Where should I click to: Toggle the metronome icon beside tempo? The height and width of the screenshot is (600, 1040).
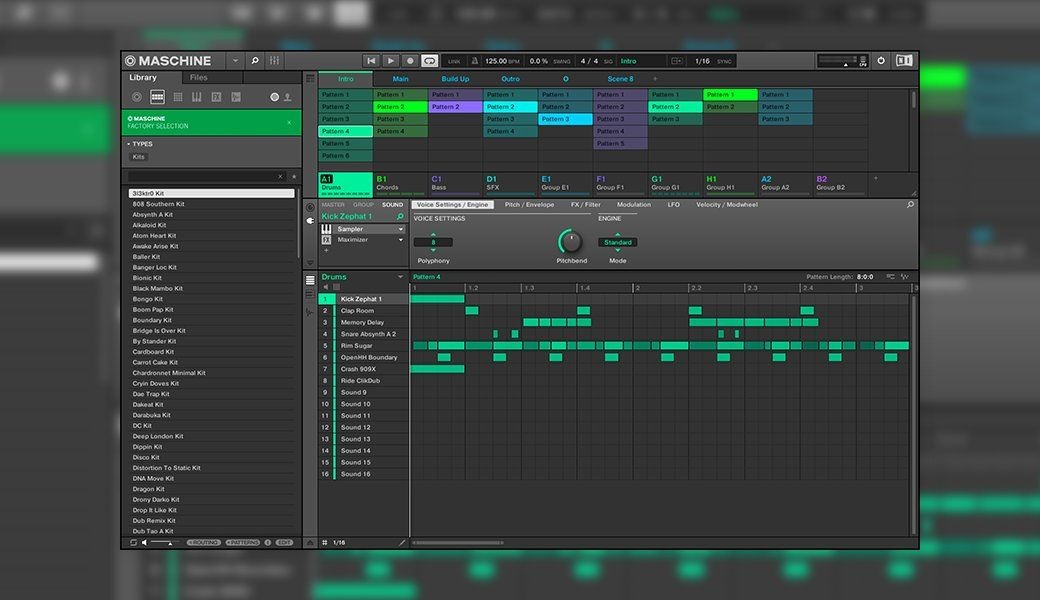[475, 61]
